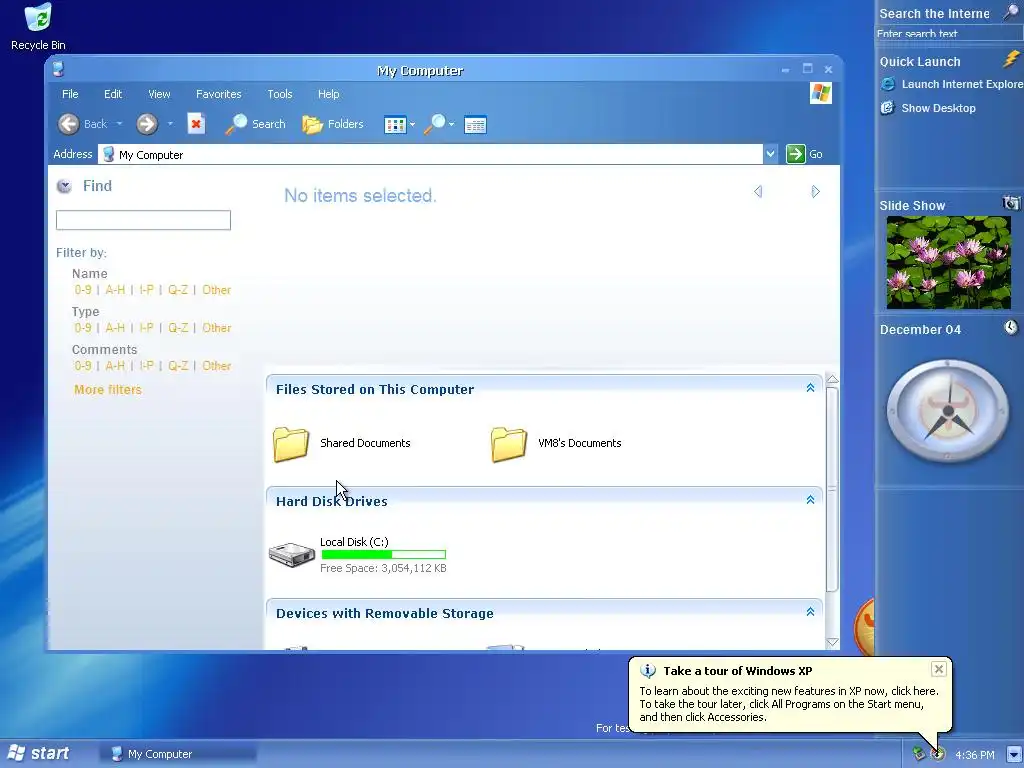Click the Find text input field
Viewport: 1024px width, 768px height.
coord(143,220)
